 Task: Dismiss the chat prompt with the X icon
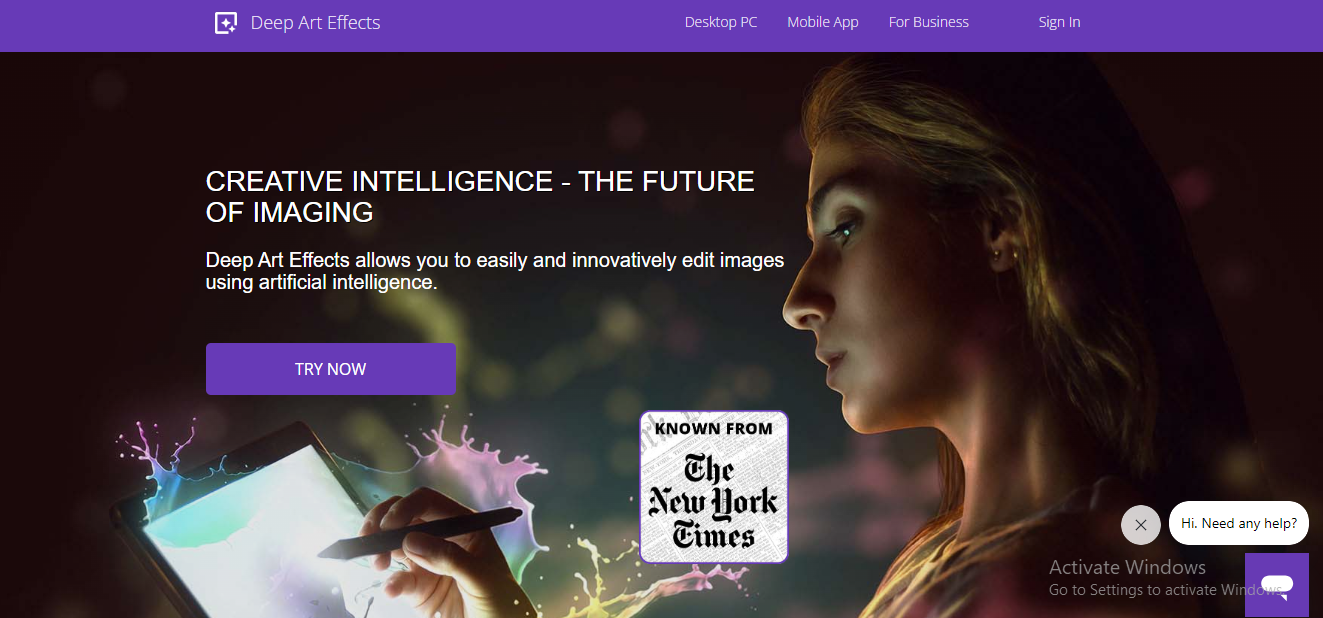[1141, 525]
